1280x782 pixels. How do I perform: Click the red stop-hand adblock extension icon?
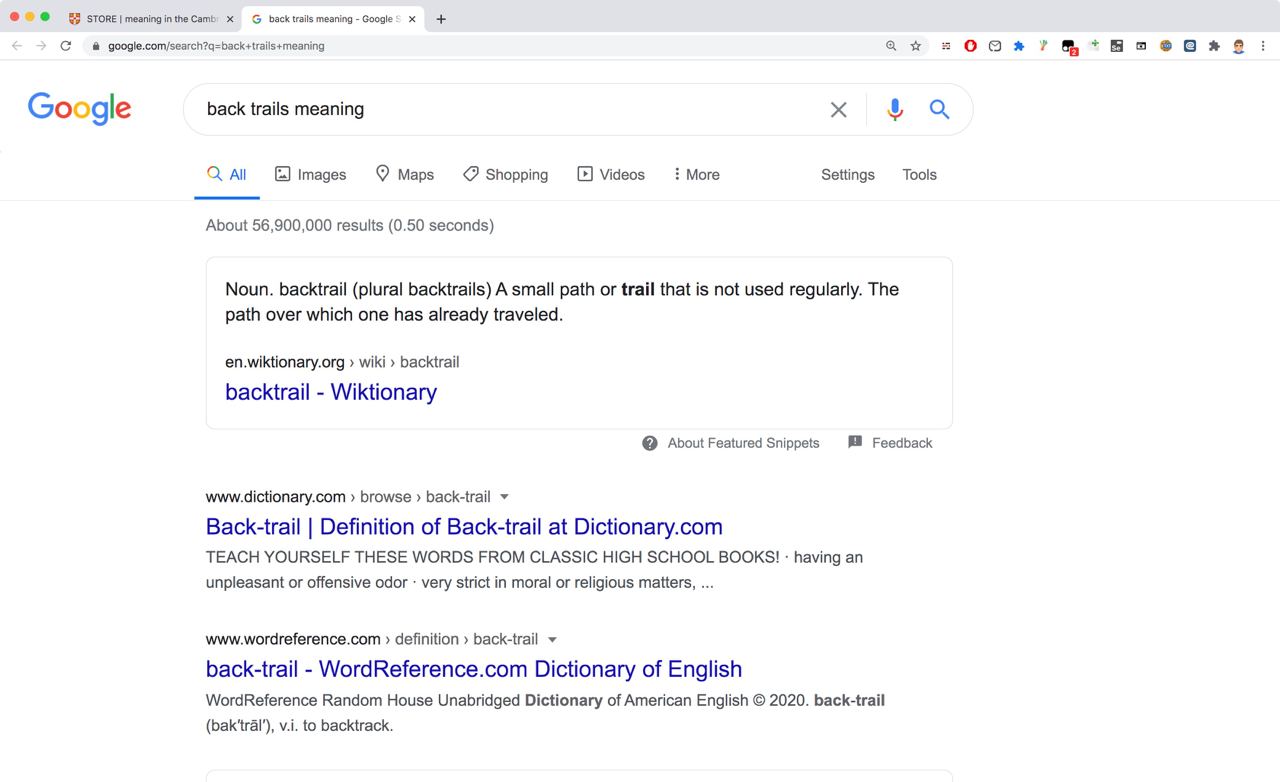coord(970,46)
